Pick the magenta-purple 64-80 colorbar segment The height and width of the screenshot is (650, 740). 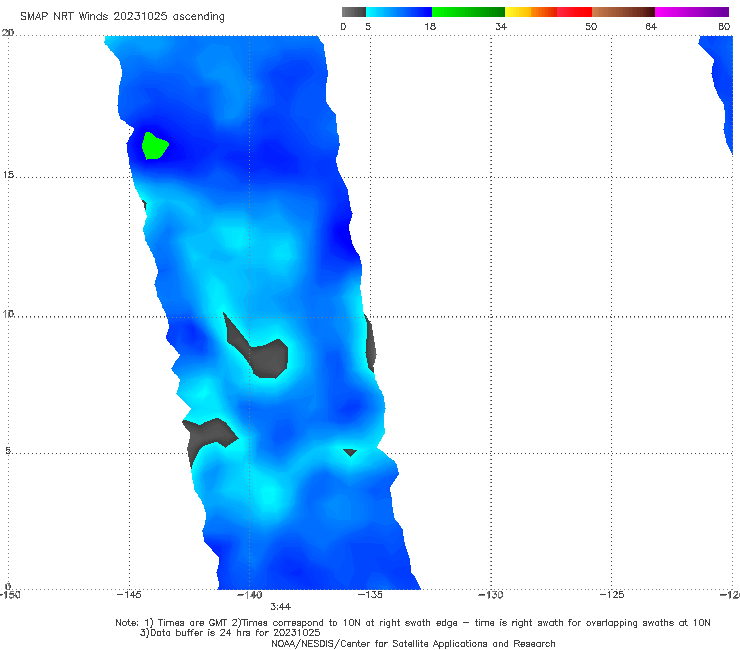click(692, 12)
